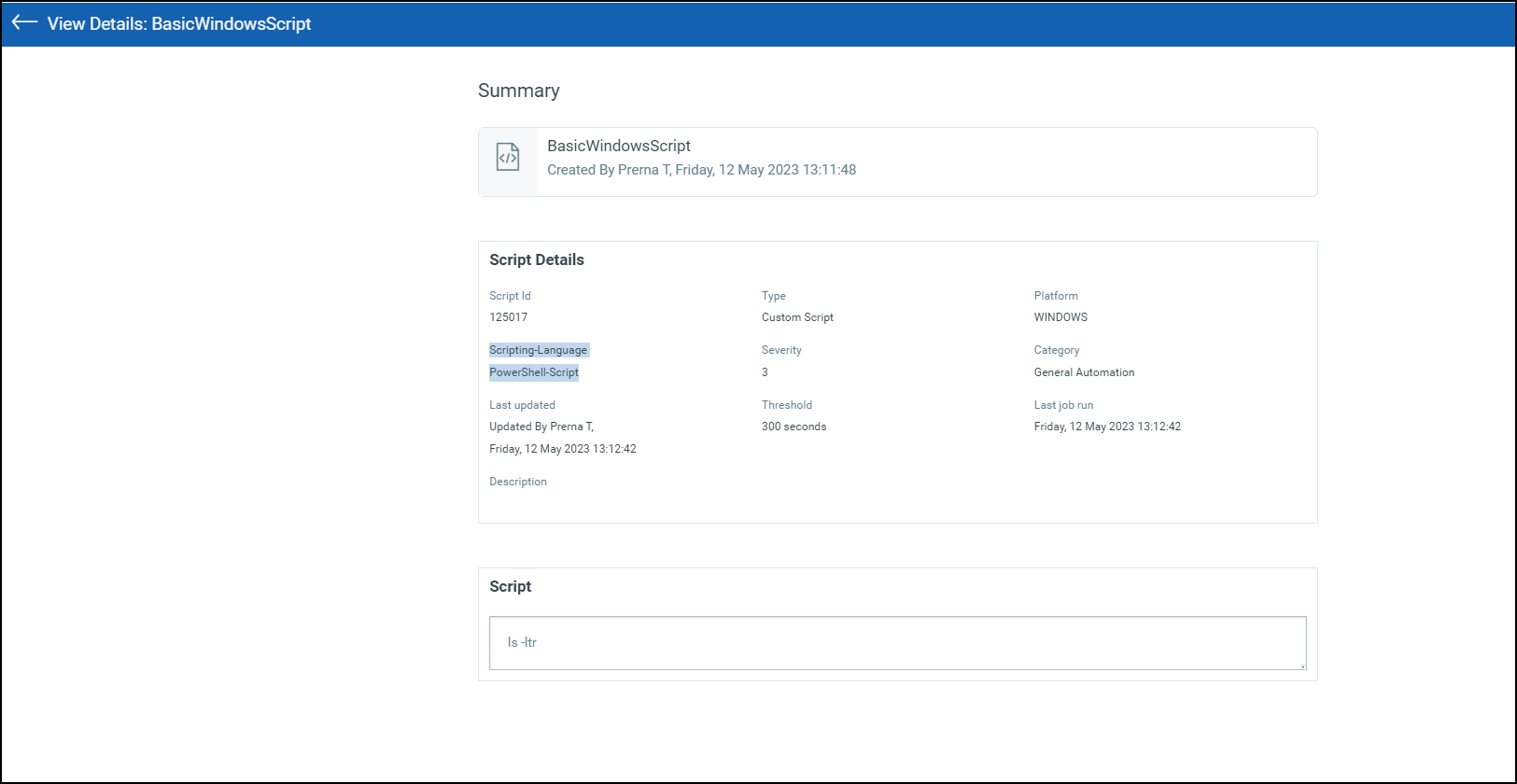
Task: Go back using the left arrow icon
Action: pos(24,22)
